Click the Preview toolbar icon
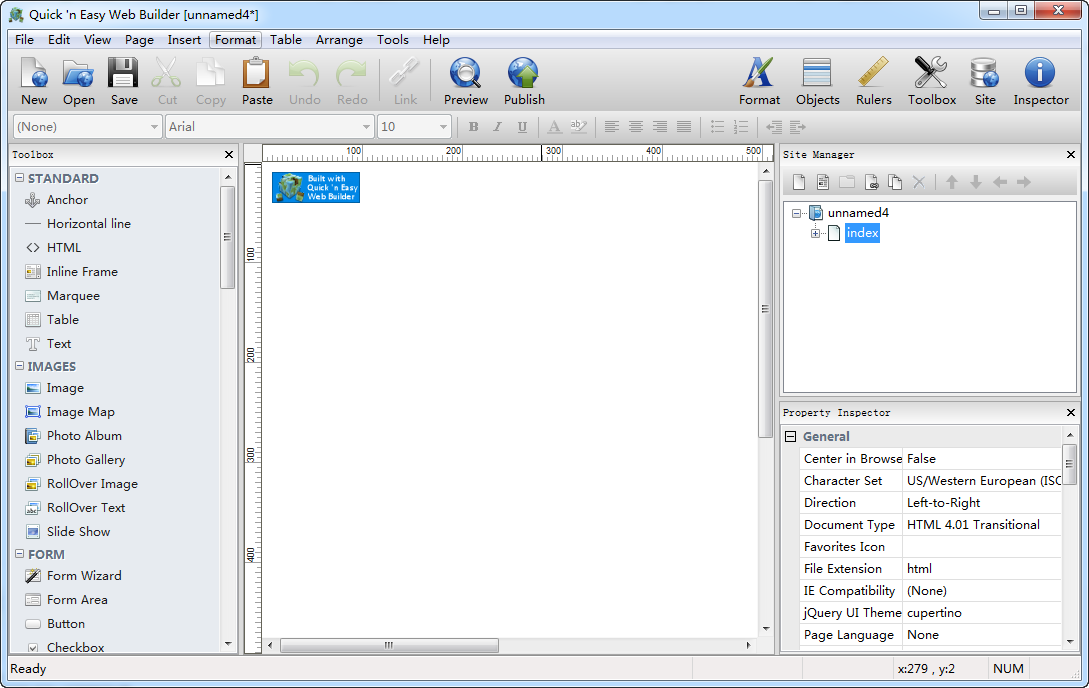This screenshot has height=688, width=1089. coord(465,81)
